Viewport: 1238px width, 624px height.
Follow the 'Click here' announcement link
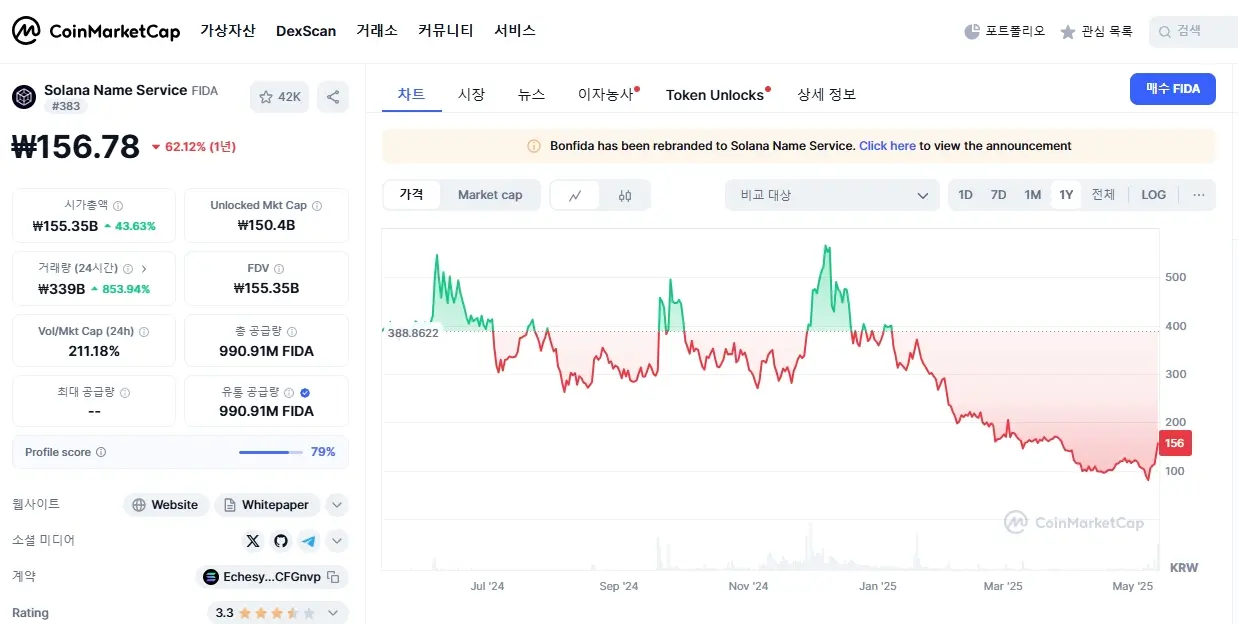[x=887, y=146]
